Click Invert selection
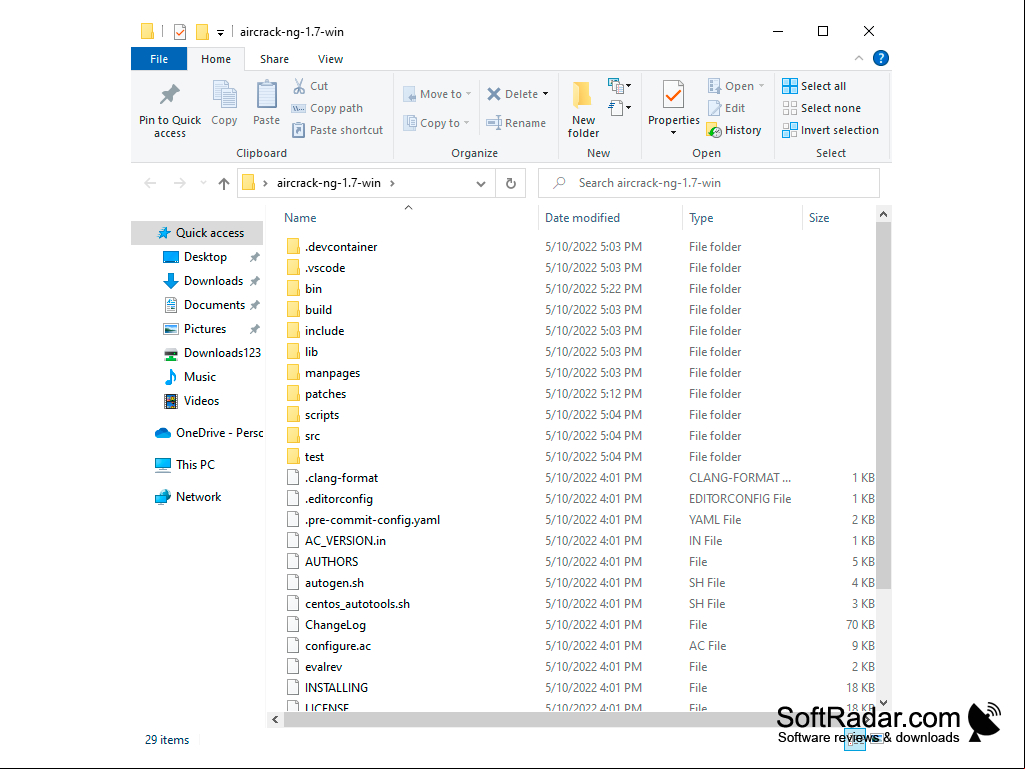The width and height of the screenshot is (1025, 769). tap(831, 130)
